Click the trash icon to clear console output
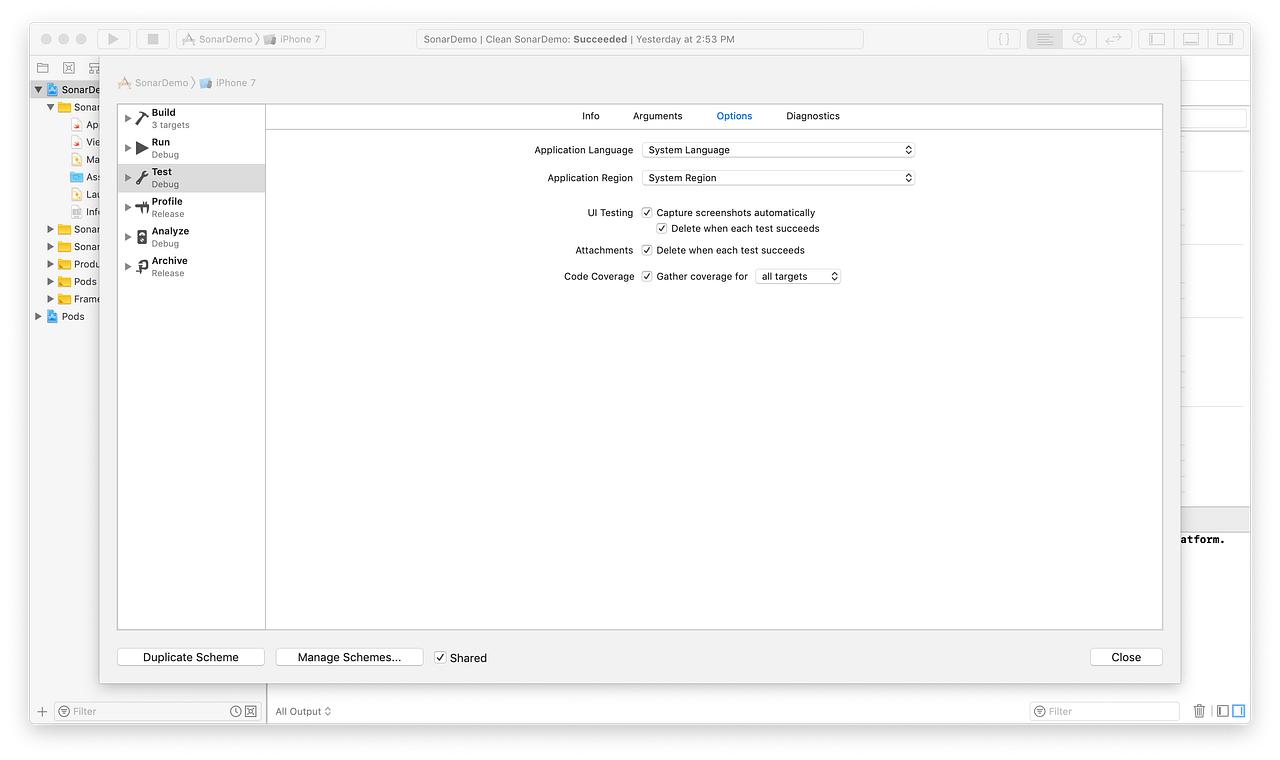1280x760 pixels. point(1199,711)
